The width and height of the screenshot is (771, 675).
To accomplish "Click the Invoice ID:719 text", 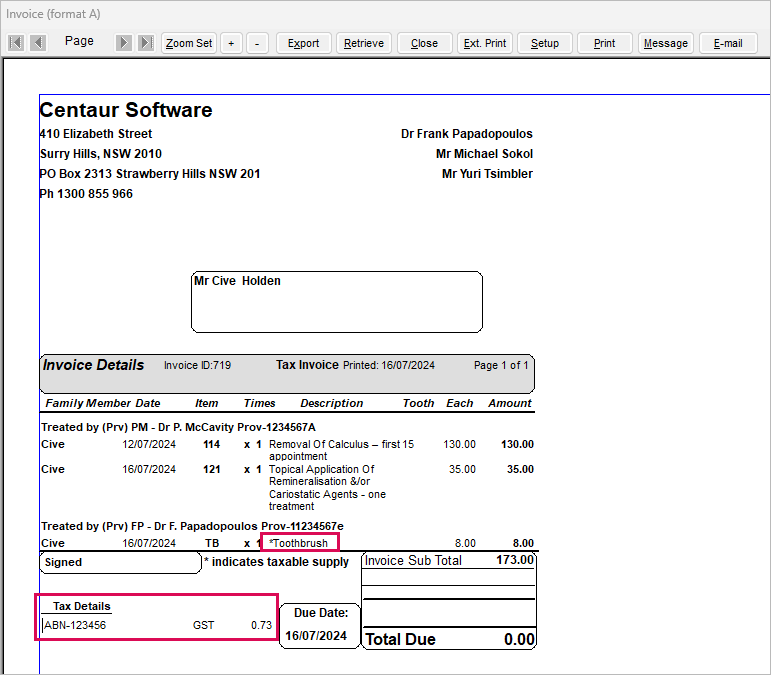I will click(x=197, y=365).
